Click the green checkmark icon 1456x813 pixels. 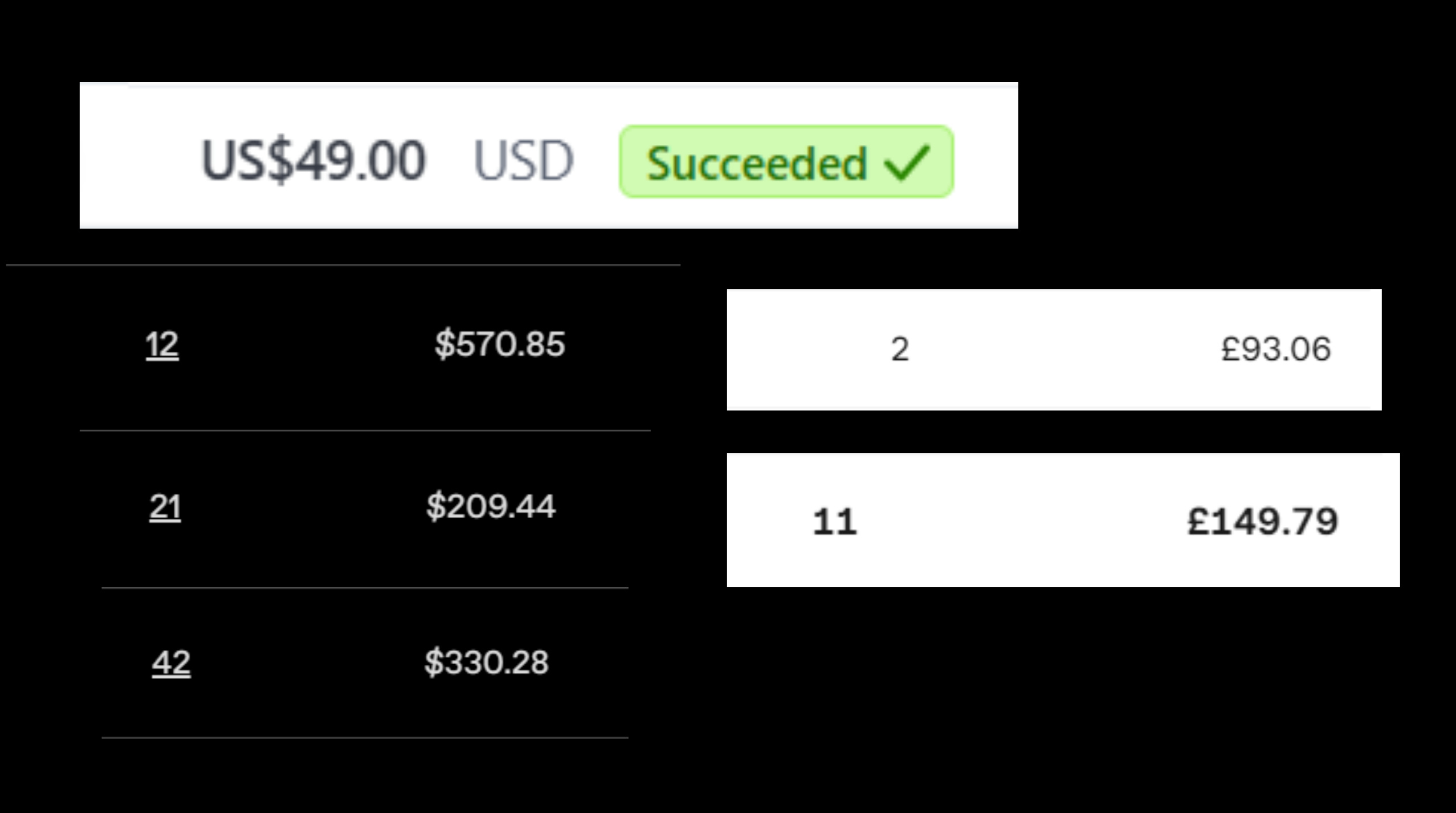[907, 162]
